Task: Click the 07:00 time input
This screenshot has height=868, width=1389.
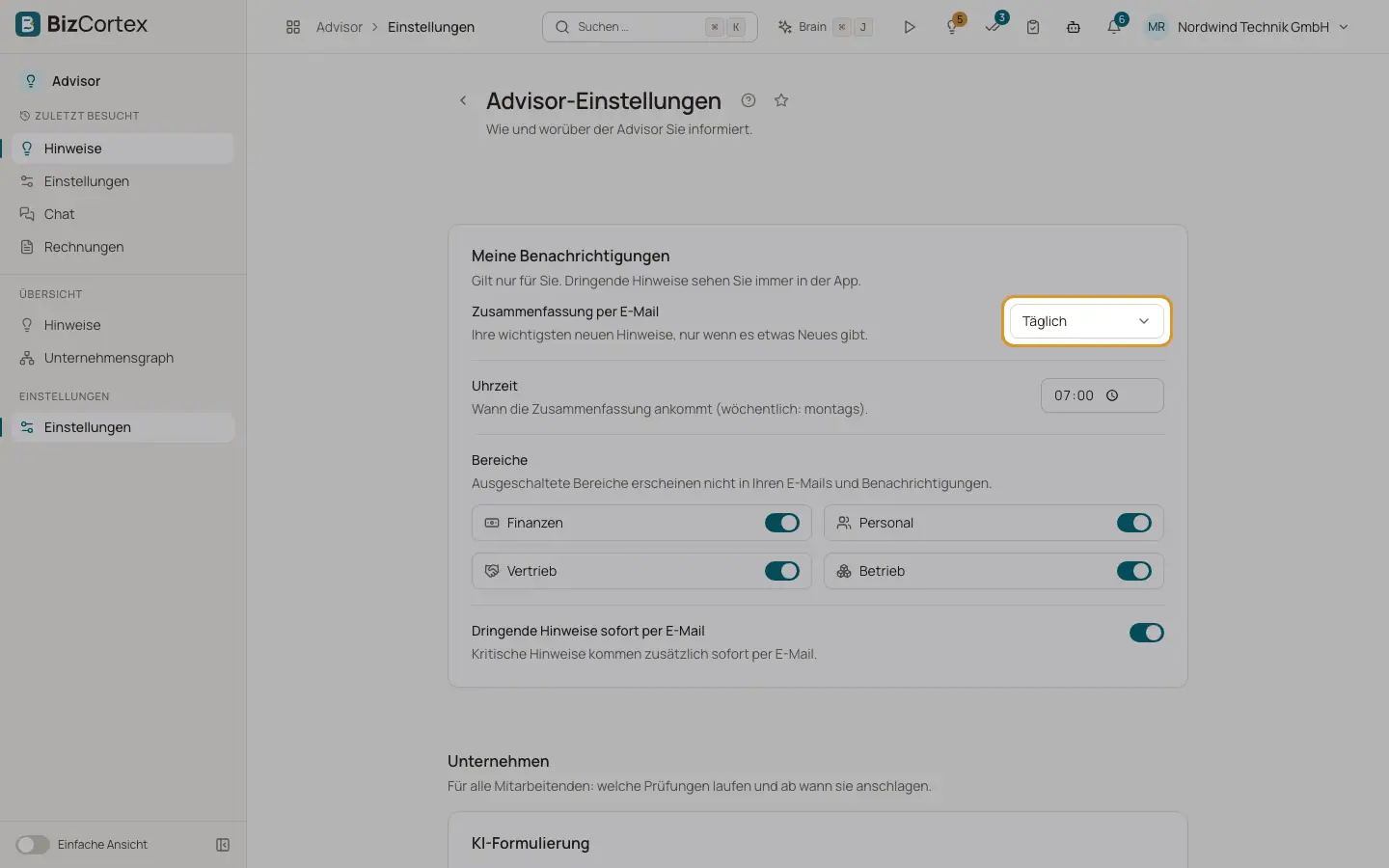Action: tap(1103, 395)
